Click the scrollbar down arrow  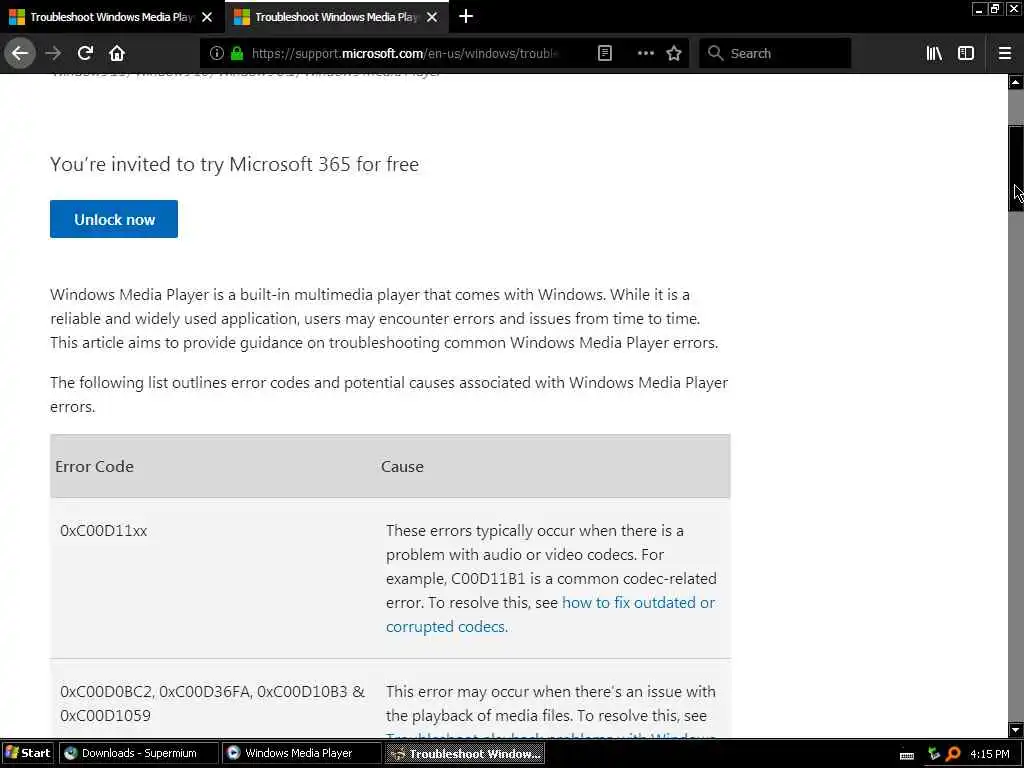[x=1016, y=729]
